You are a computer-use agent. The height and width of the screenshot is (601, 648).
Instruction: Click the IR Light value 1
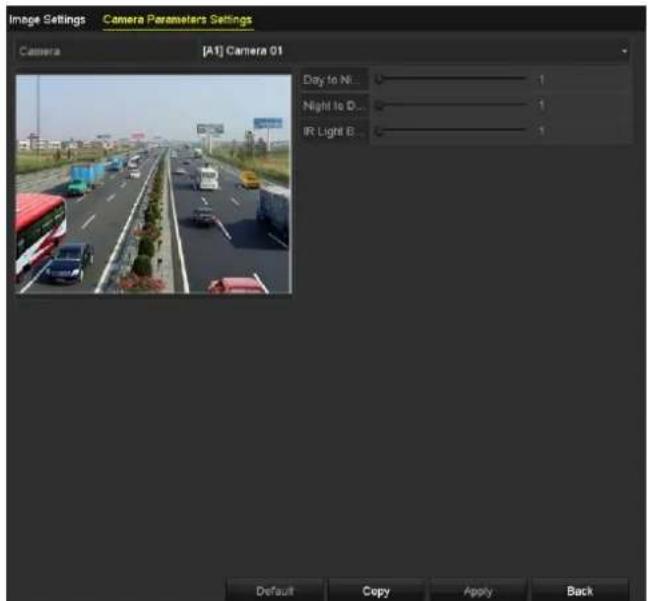click(541, 131)
